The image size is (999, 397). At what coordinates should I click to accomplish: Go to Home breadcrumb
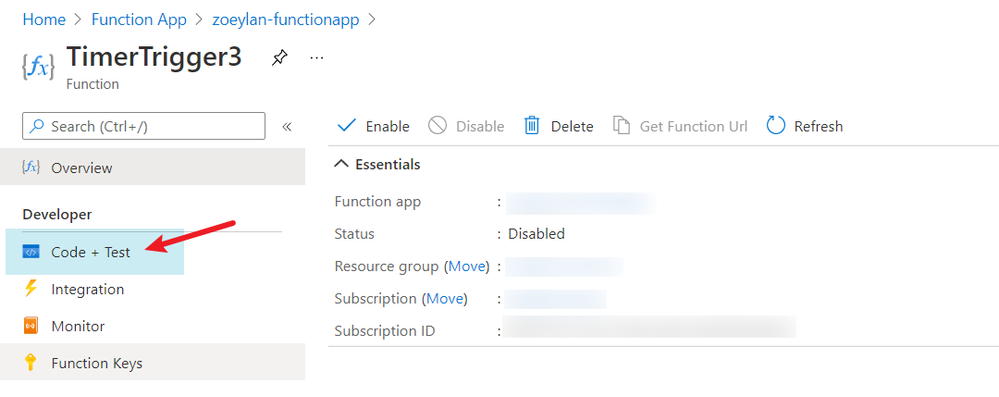point(44,20)
